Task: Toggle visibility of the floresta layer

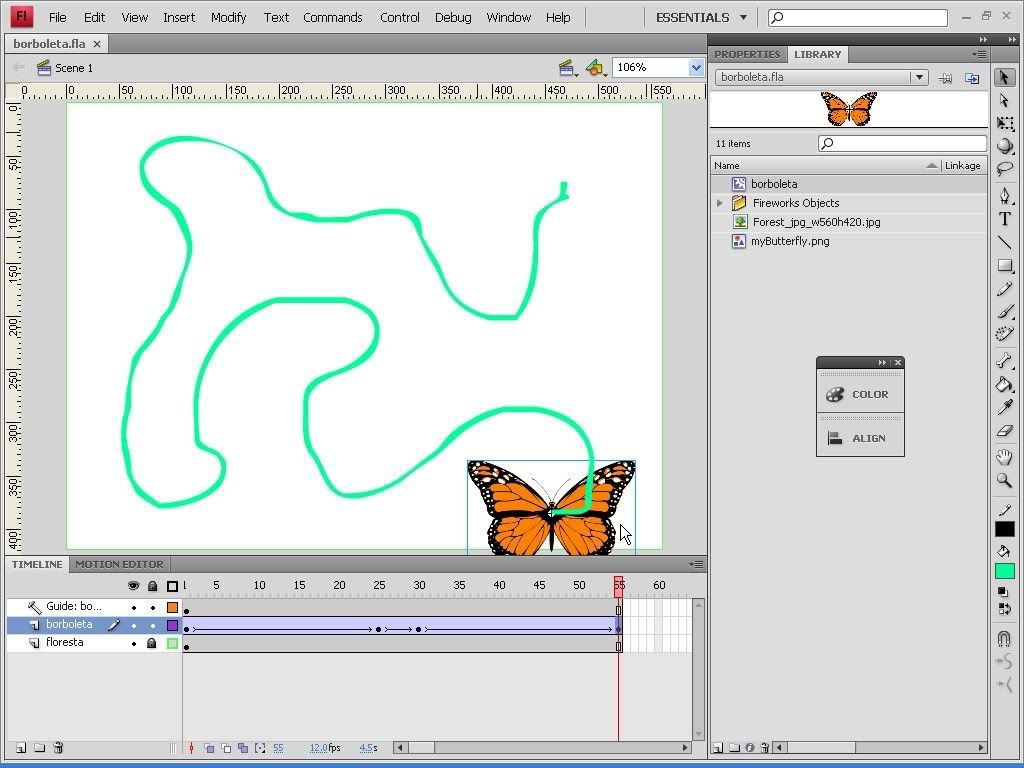Action: (134, 643)
